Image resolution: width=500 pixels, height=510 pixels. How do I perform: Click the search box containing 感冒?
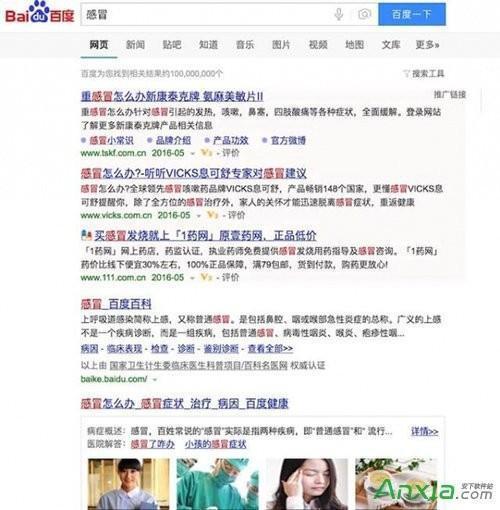click(207, 14)
